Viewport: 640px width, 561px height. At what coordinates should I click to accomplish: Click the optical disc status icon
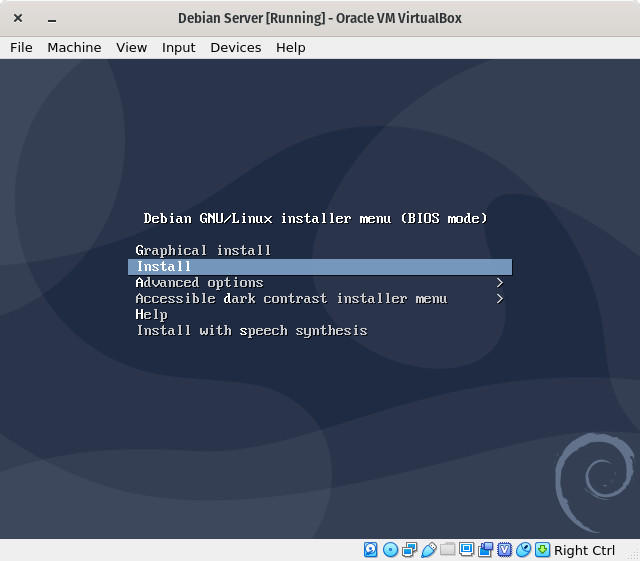coord(390,550)
